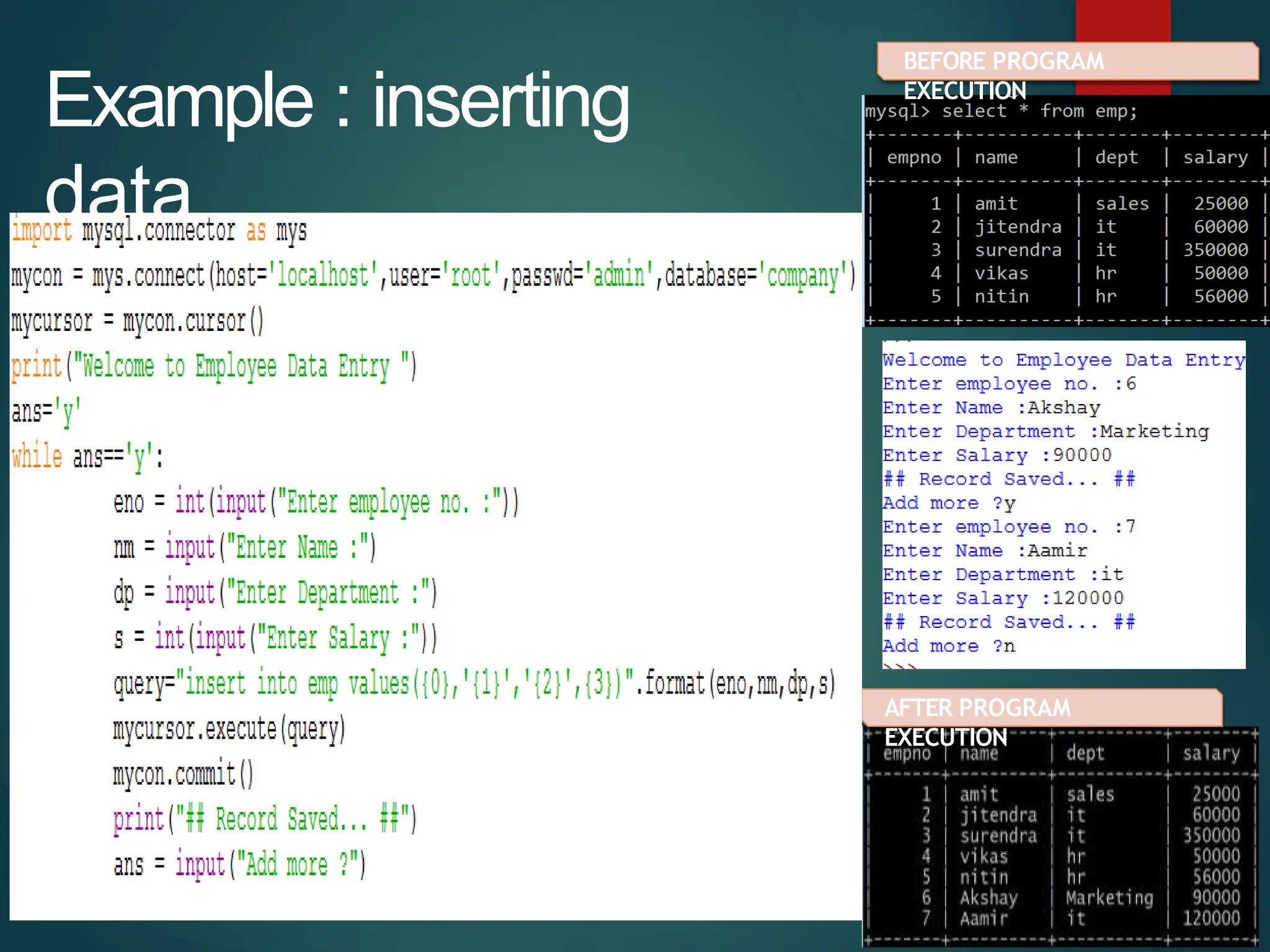Click the 'AFTER PROGRAM EXECUTION' label box
The width and height of the screenshot is (1270, 952).
click(x=1042, y=707)
